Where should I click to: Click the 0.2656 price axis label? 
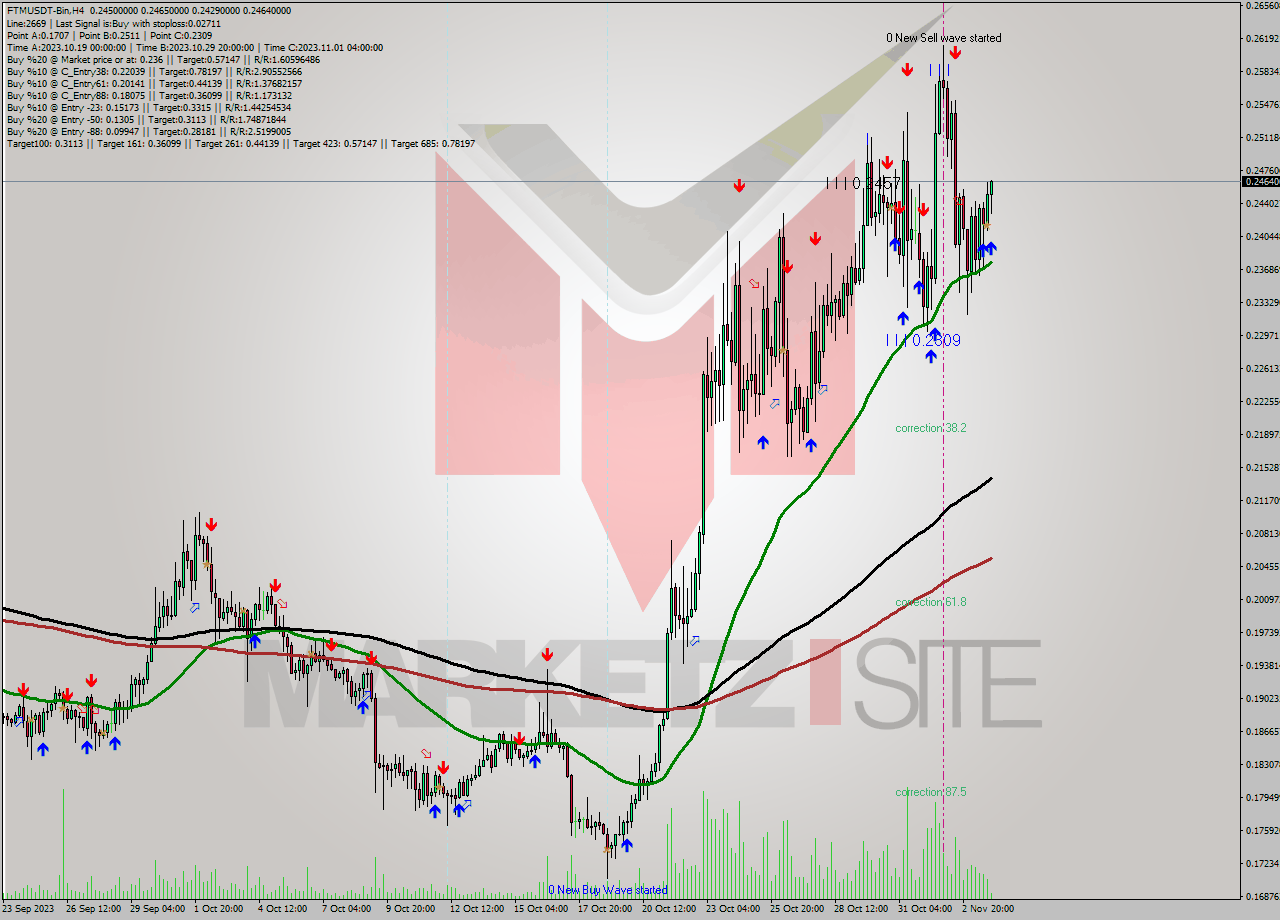click(1262, 6)
